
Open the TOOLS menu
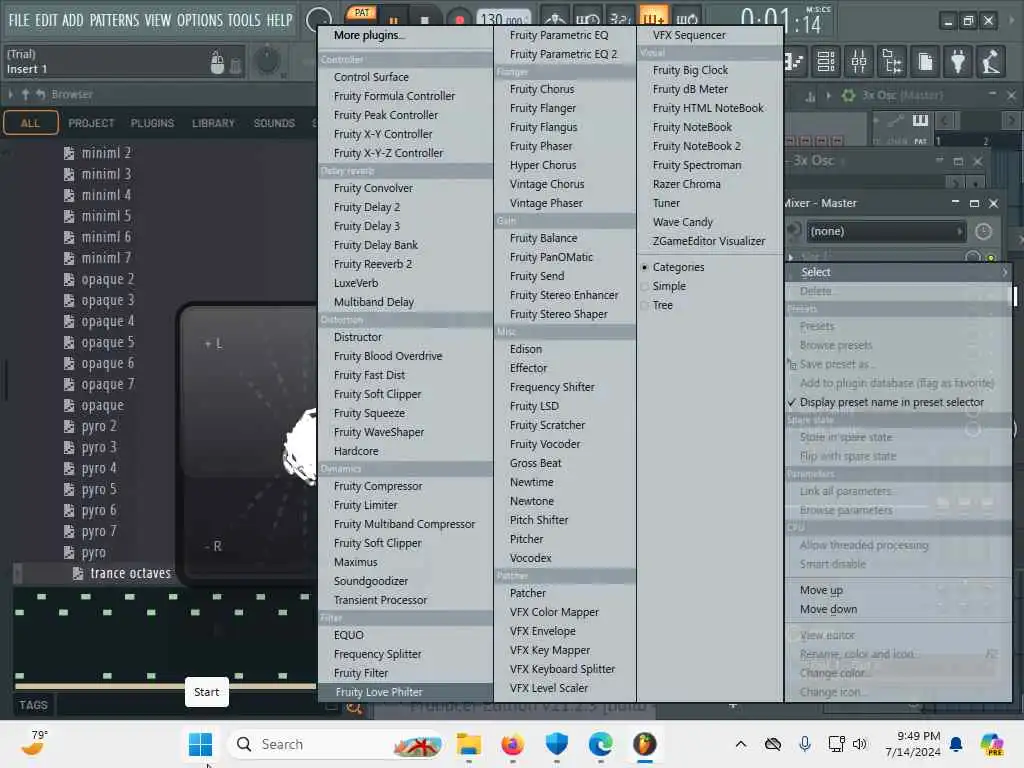244,20
